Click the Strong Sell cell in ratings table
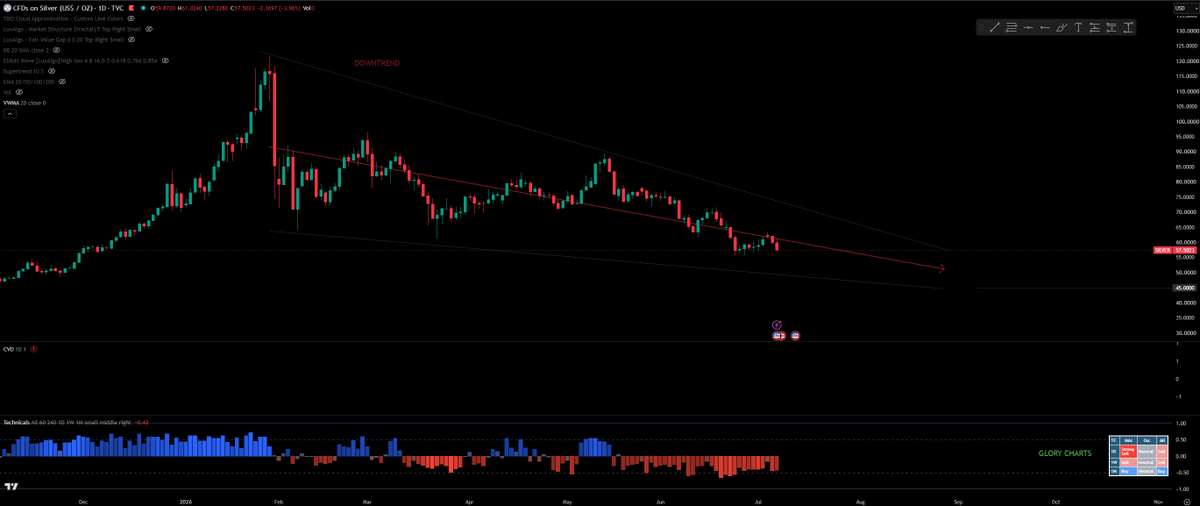 click(x=1128, y=452)
